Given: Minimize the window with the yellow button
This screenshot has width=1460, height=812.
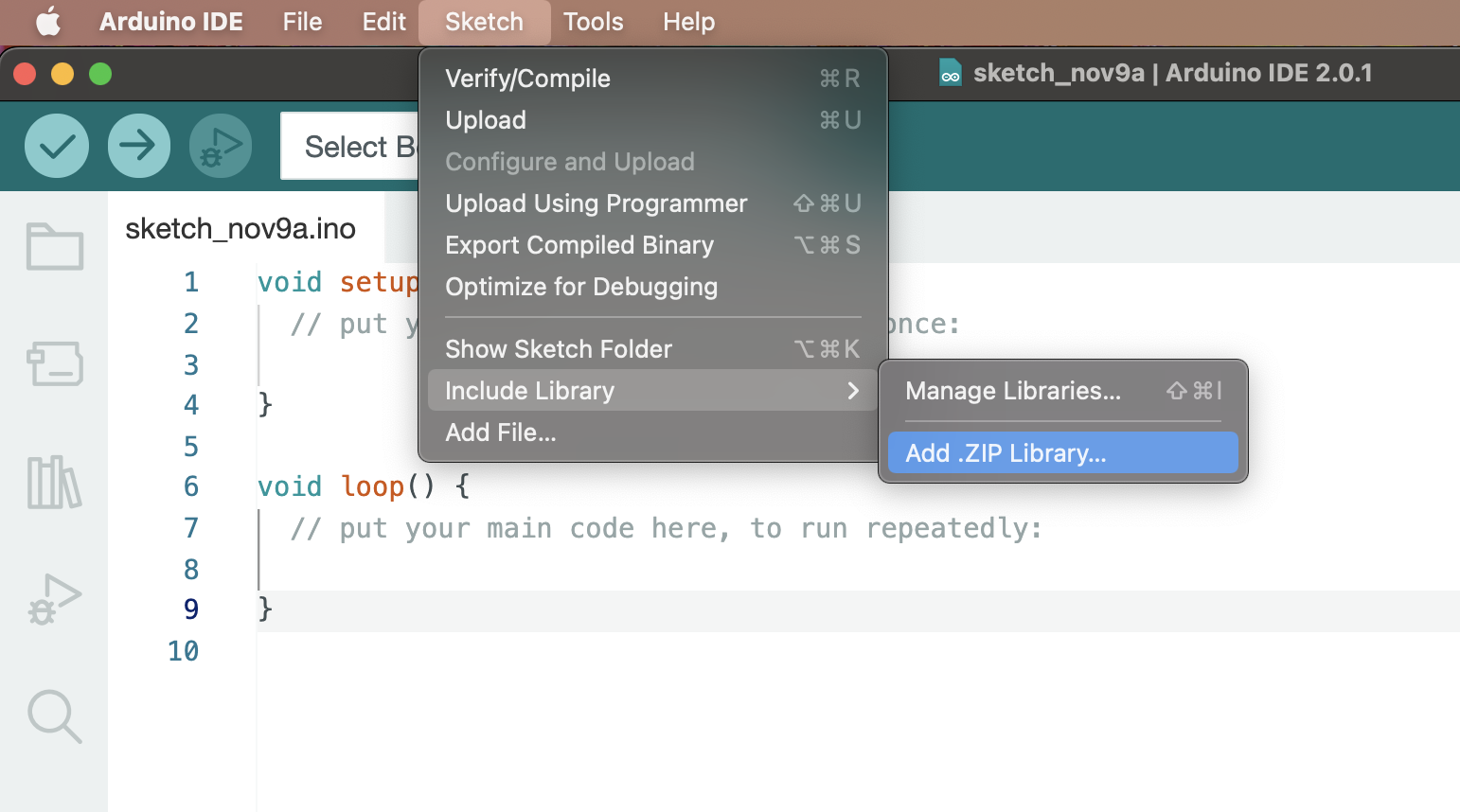Looking at the screenshot, I should [62, 74].
